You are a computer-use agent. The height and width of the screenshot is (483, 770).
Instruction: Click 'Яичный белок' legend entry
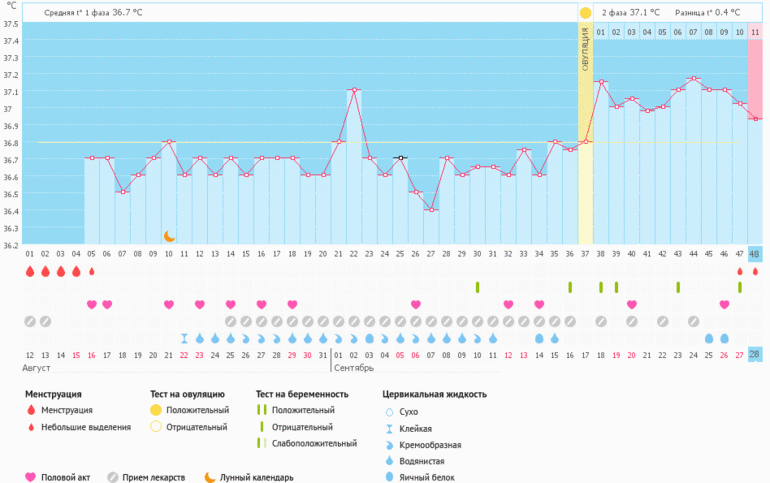[x=427, y=477]
